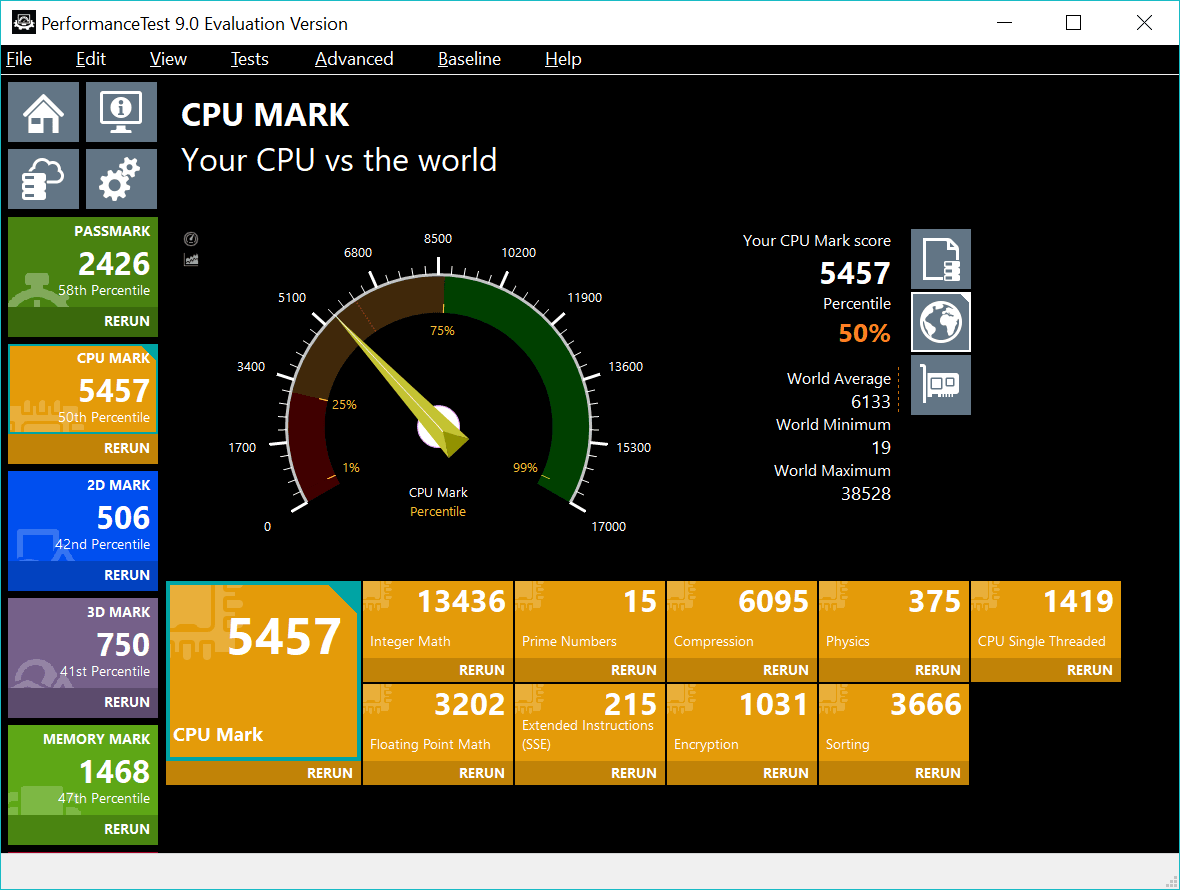Rerun the PassMark overall test
Image resolution: width=1180 pixels, height=890 pixels.
coord(83,321)
